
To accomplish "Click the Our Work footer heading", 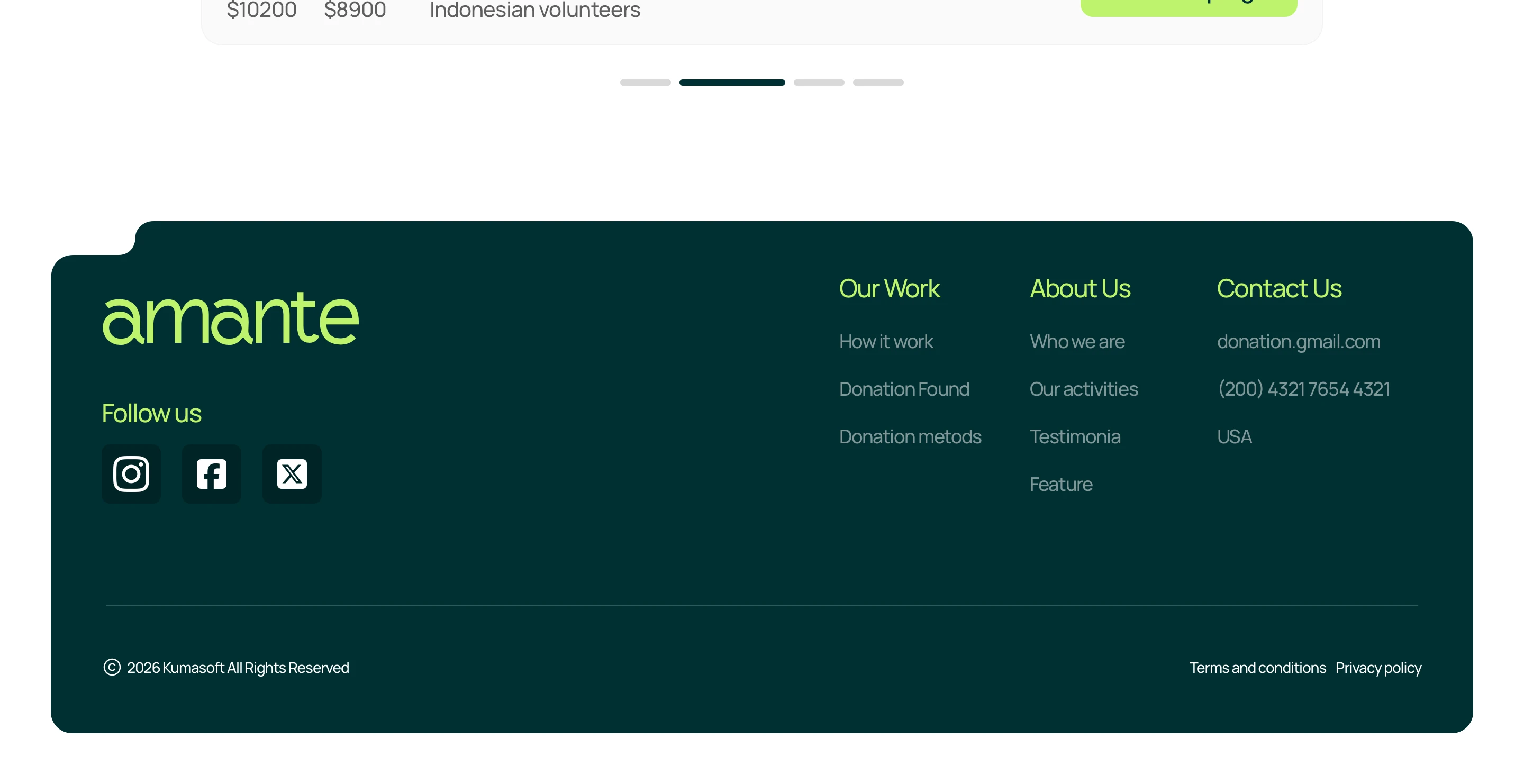I will click(x=889, y=288).
